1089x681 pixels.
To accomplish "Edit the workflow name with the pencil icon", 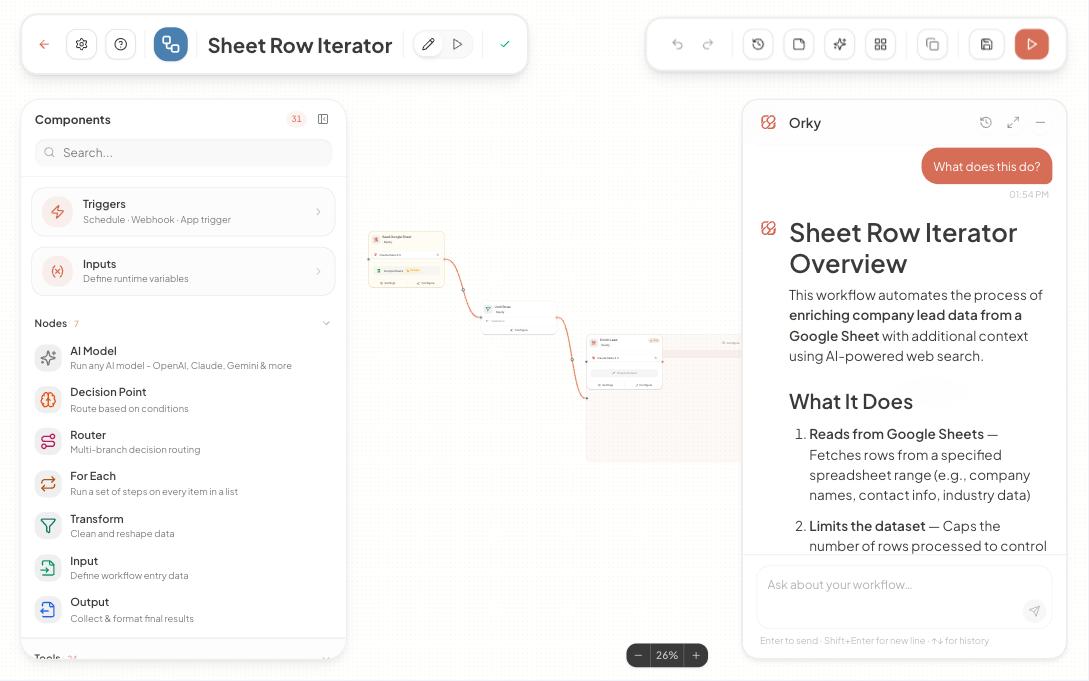I will coord(428,44).
